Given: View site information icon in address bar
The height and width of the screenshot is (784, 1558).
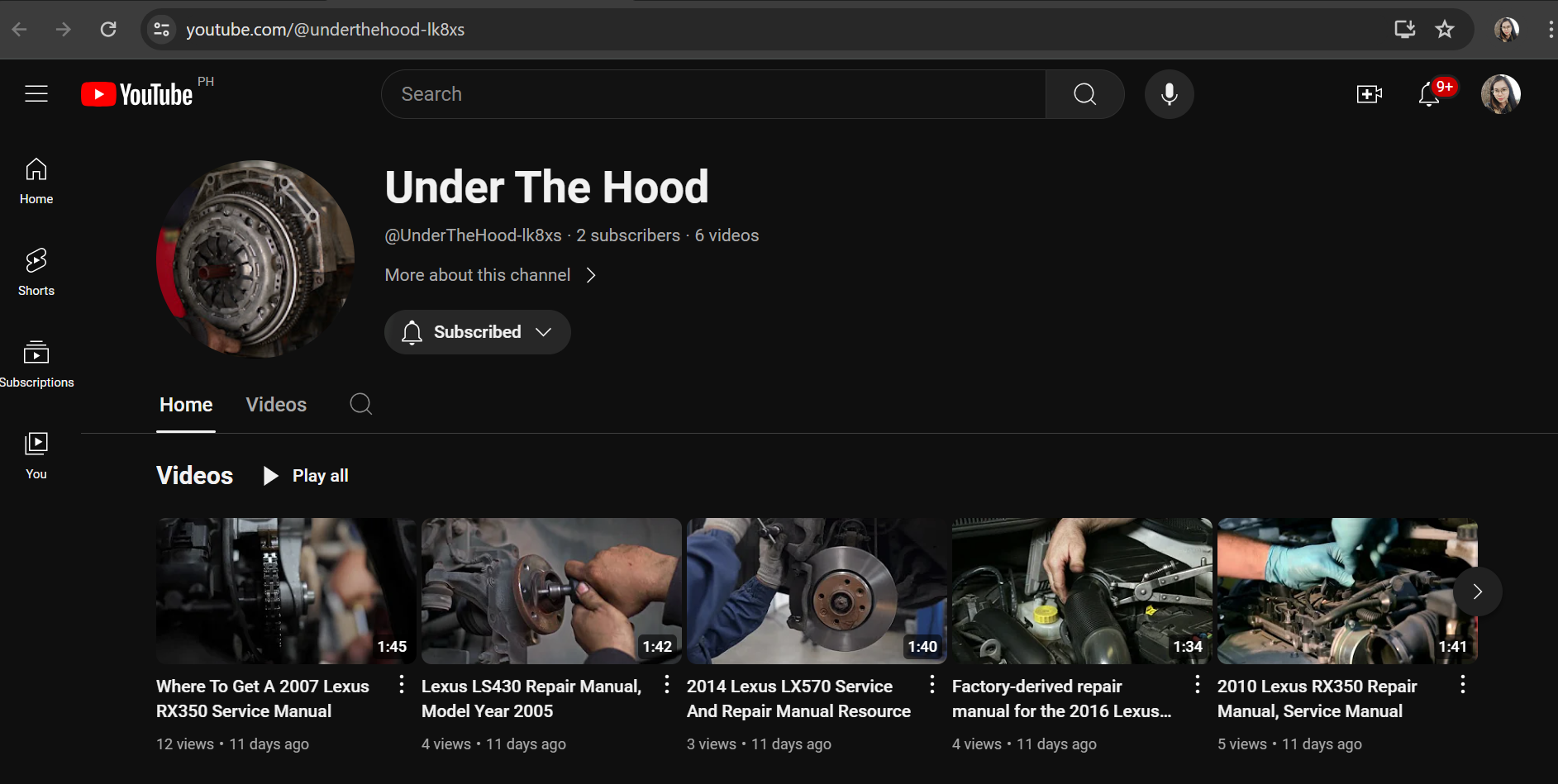Looking at the screenshot, I should [x=162, y=30].
